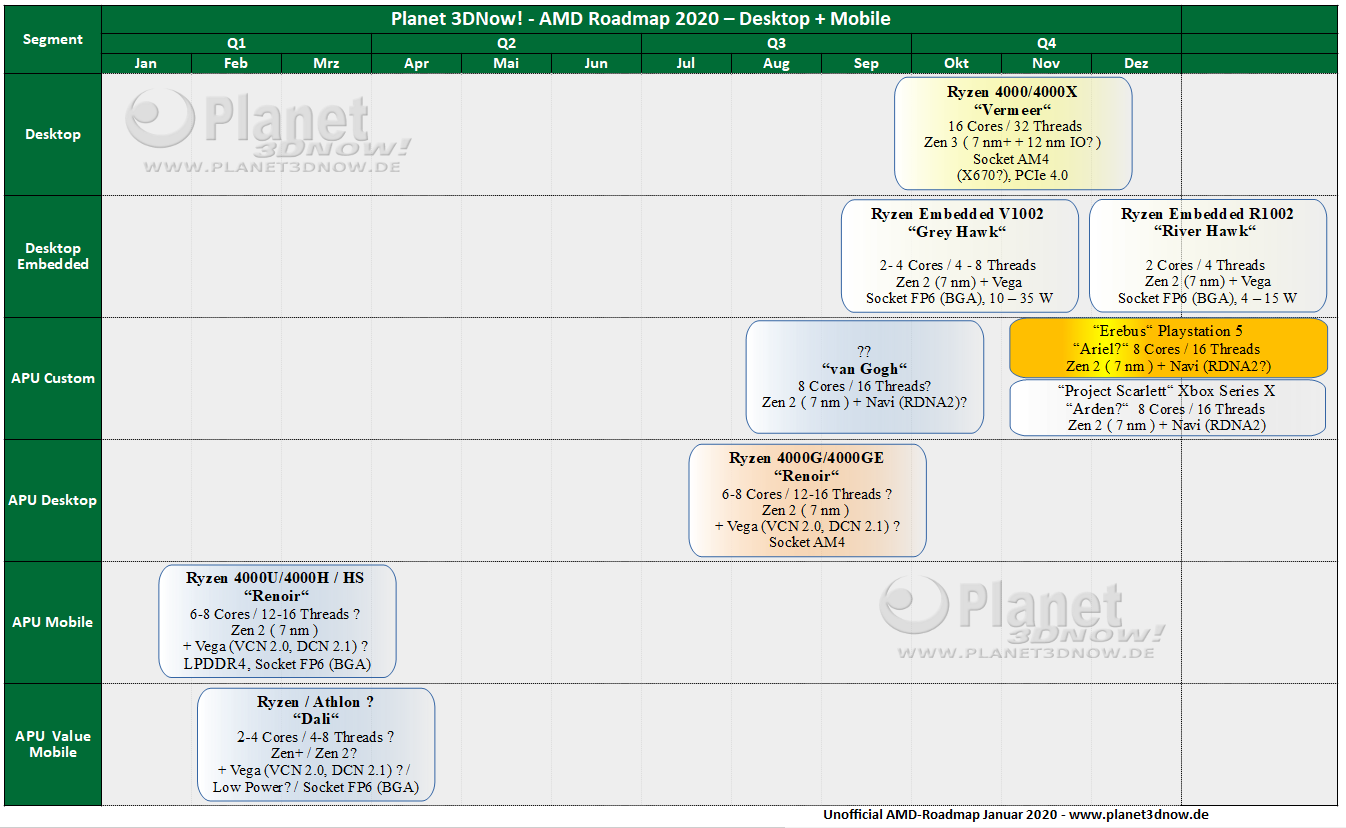
Task: Click the 'Q3' quarter header
Action: pos(776,43)
